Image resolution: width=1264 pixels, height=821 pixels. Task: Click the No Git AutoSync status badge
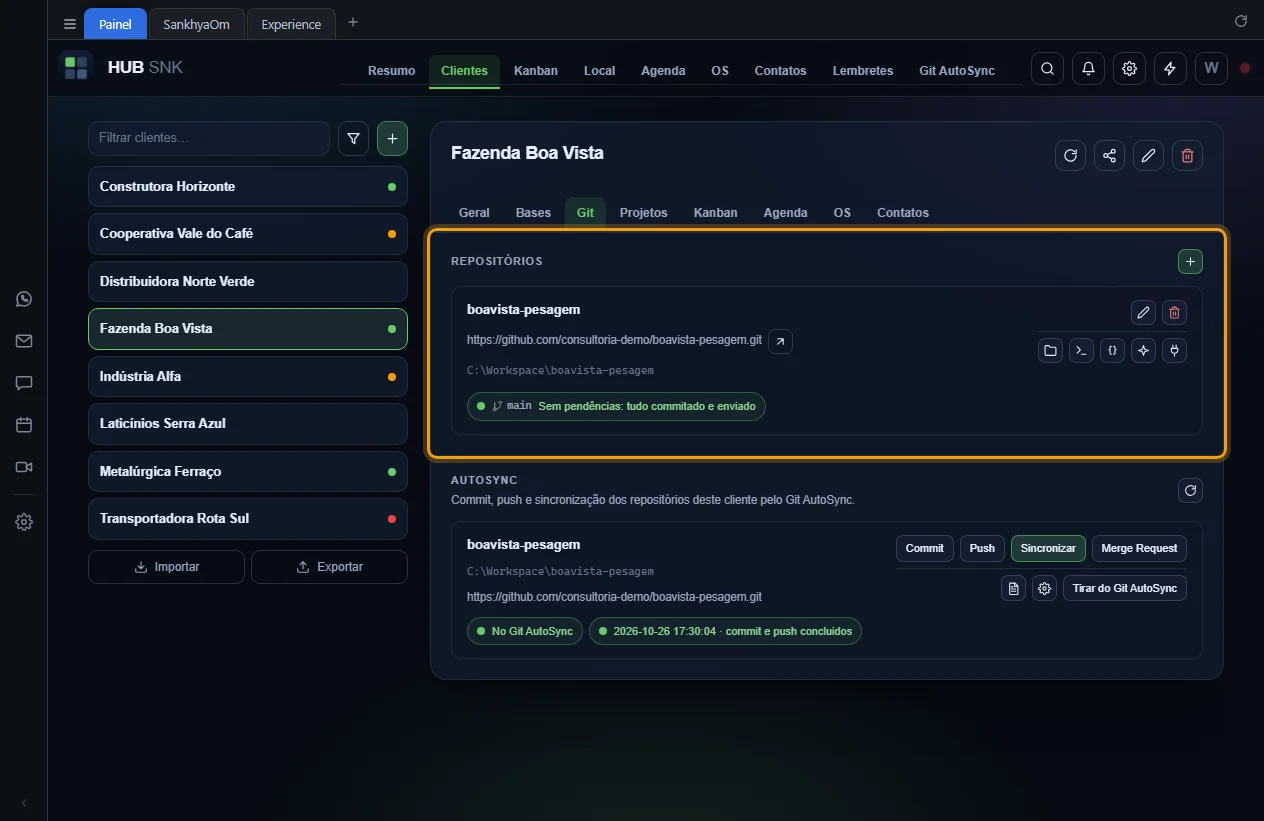click(x=524, y=632)
